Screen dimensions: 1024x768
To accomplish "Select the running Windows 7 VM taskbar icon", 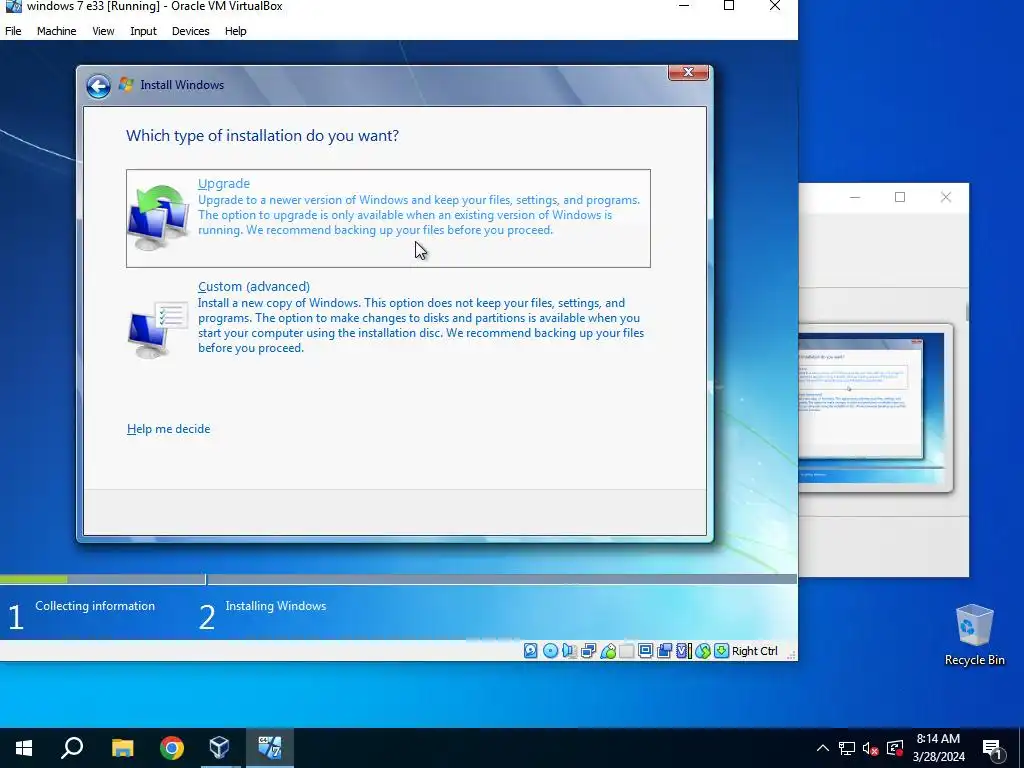I will [x=270, y=748].
